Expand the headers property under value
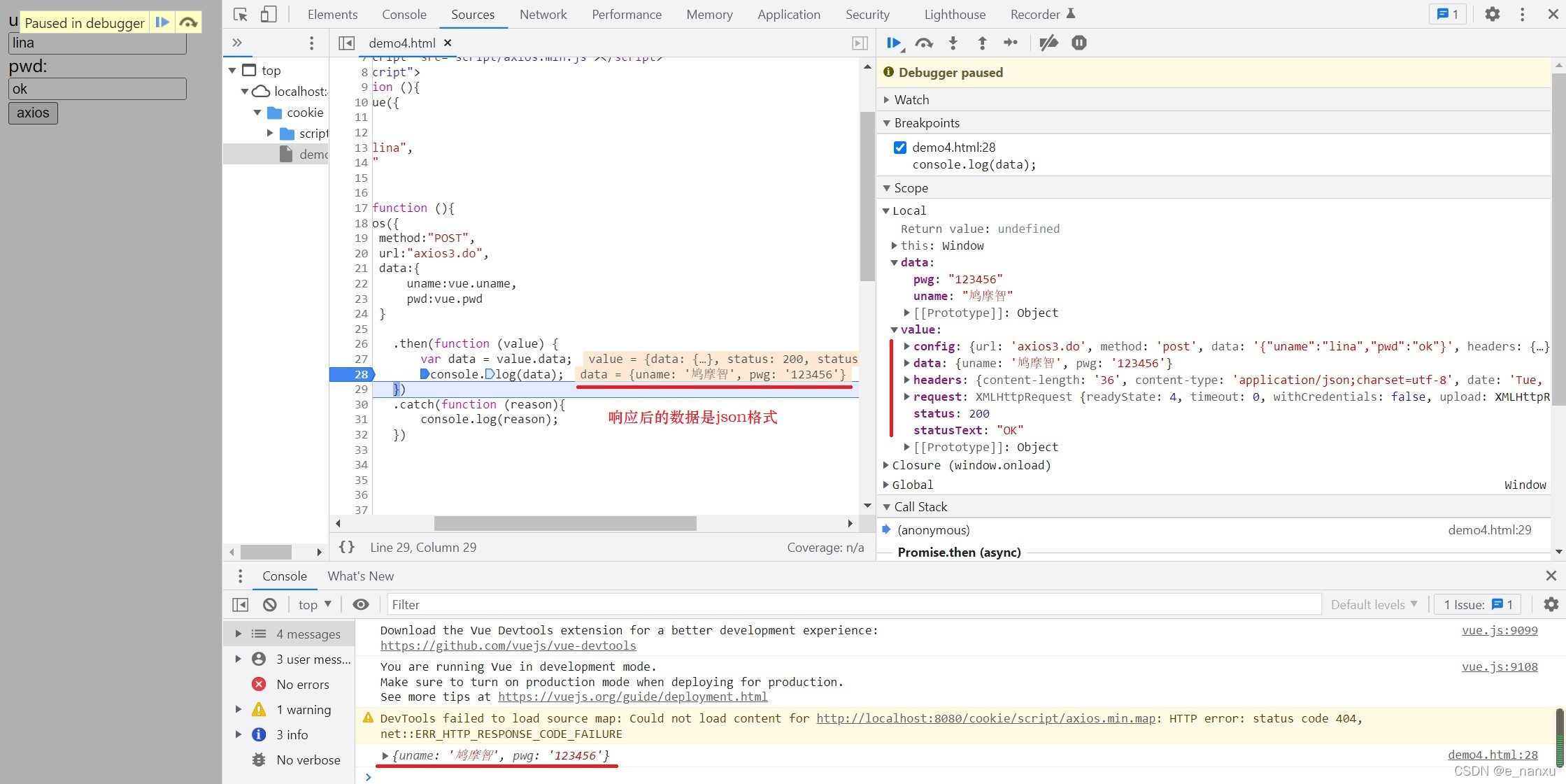The width and height of the screenshot is (1566, 784). coord(906,380)
